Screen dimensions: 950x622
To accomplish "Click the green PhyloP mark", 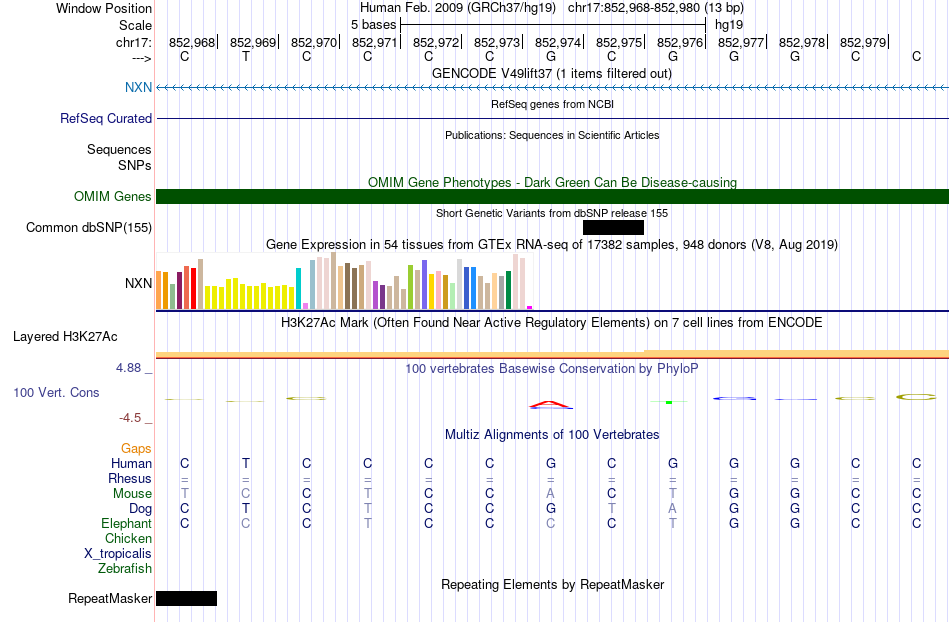I will coord(669,402).
